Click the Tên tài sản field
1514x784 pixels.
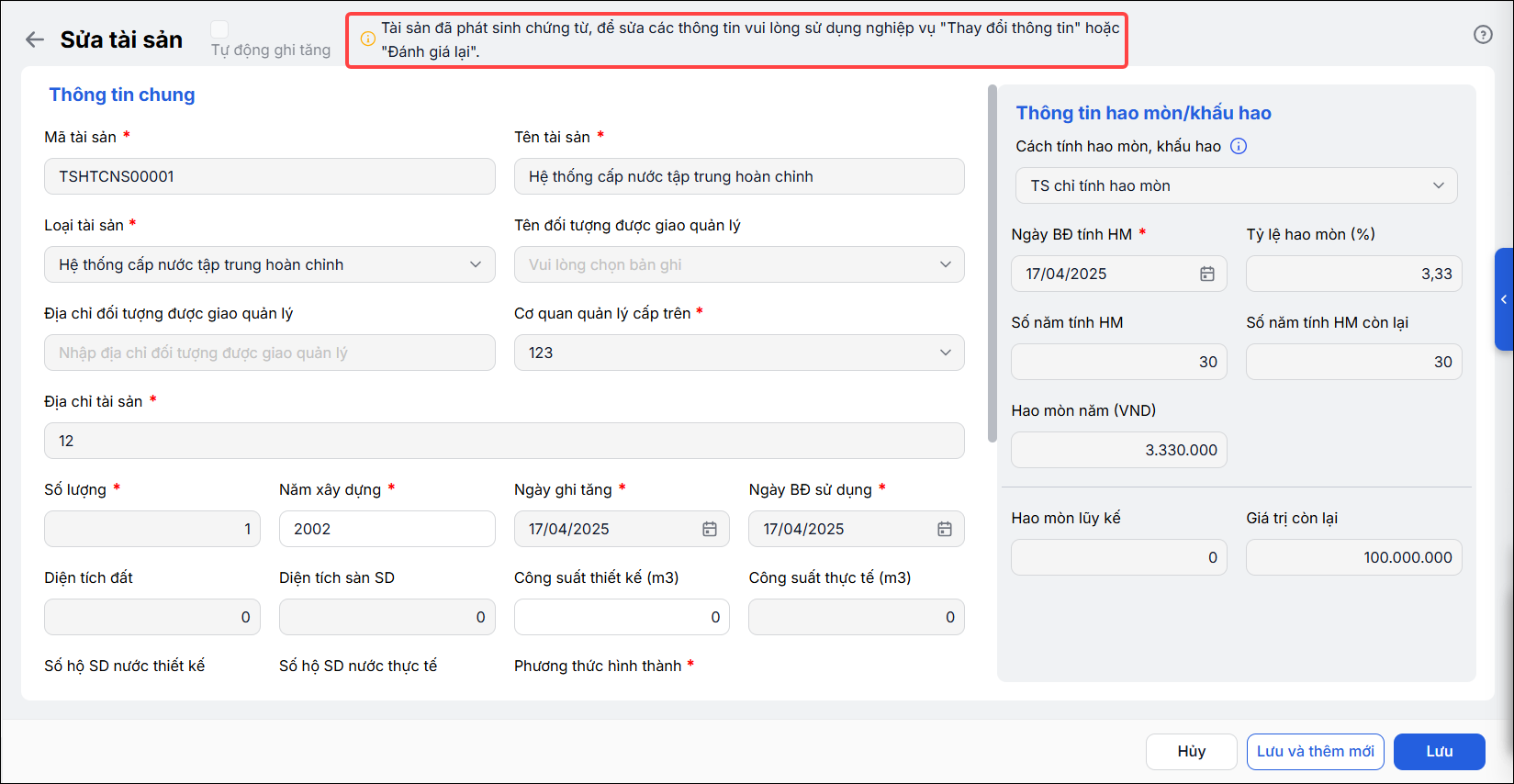[x=739, y=176]
